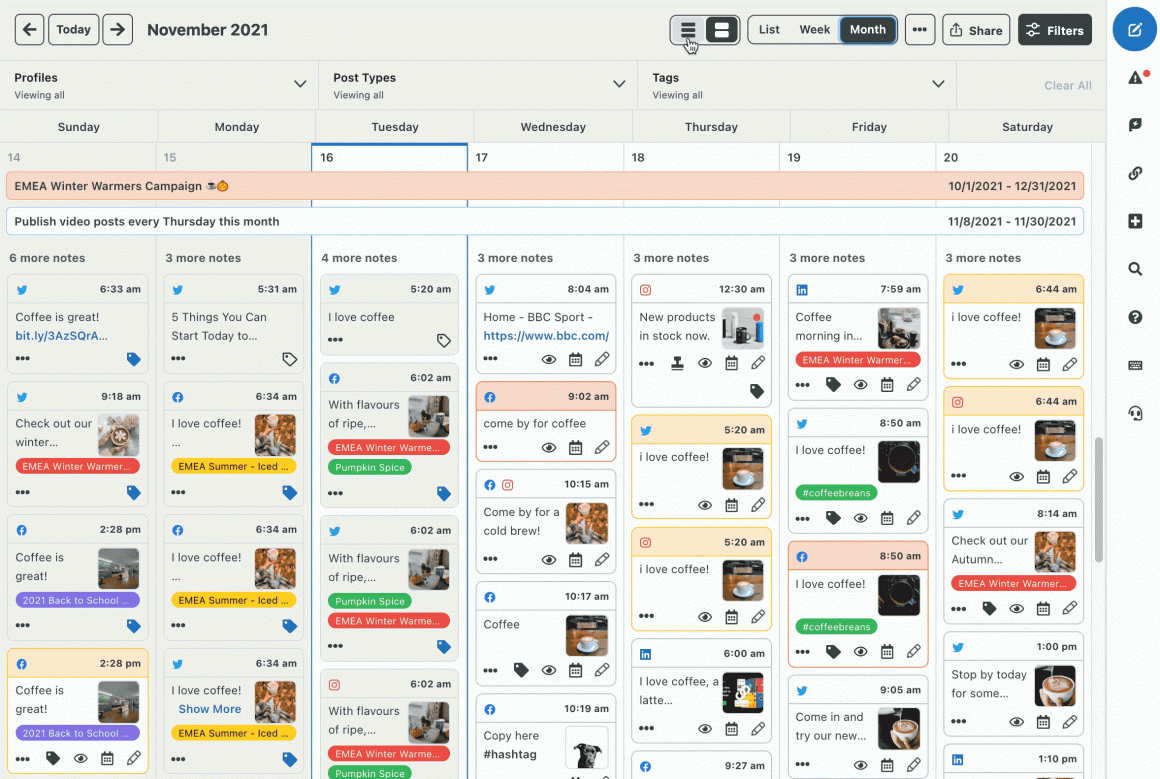The image size is (1160, 779).
Task: Switch to the expanded card view toggle
Action: click(722, 30)
